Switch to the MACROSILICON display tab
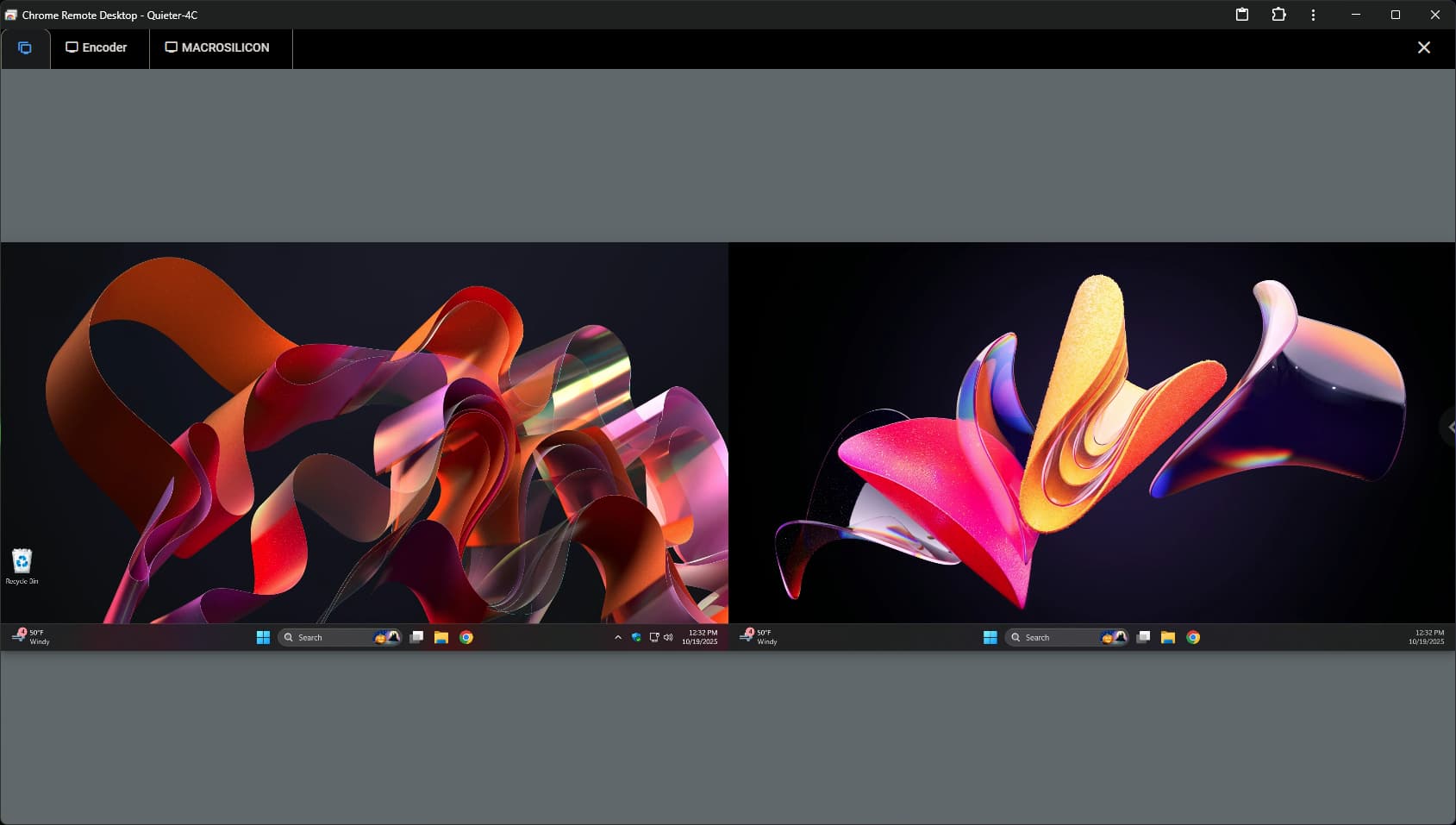 tap(218, 48)
